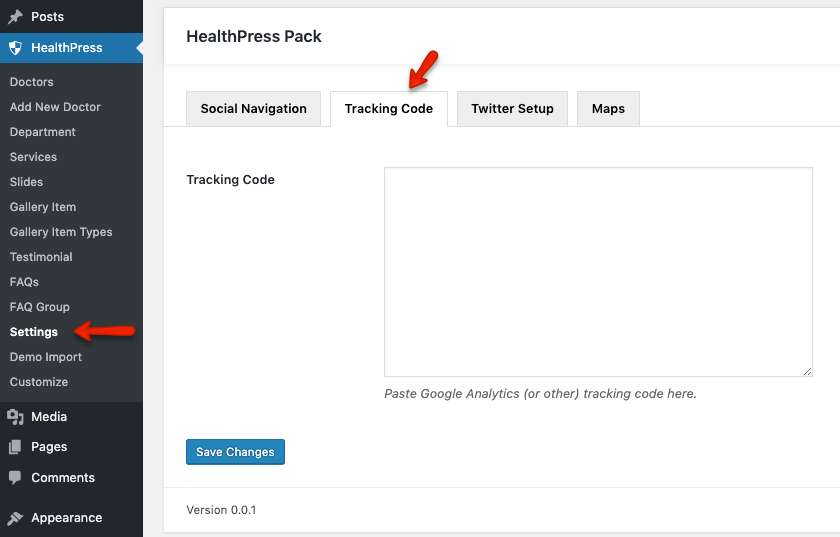Go to the Maps tab
Image resolution: width=840 pixels, height=537 pixels.
[x=608, y=109]
